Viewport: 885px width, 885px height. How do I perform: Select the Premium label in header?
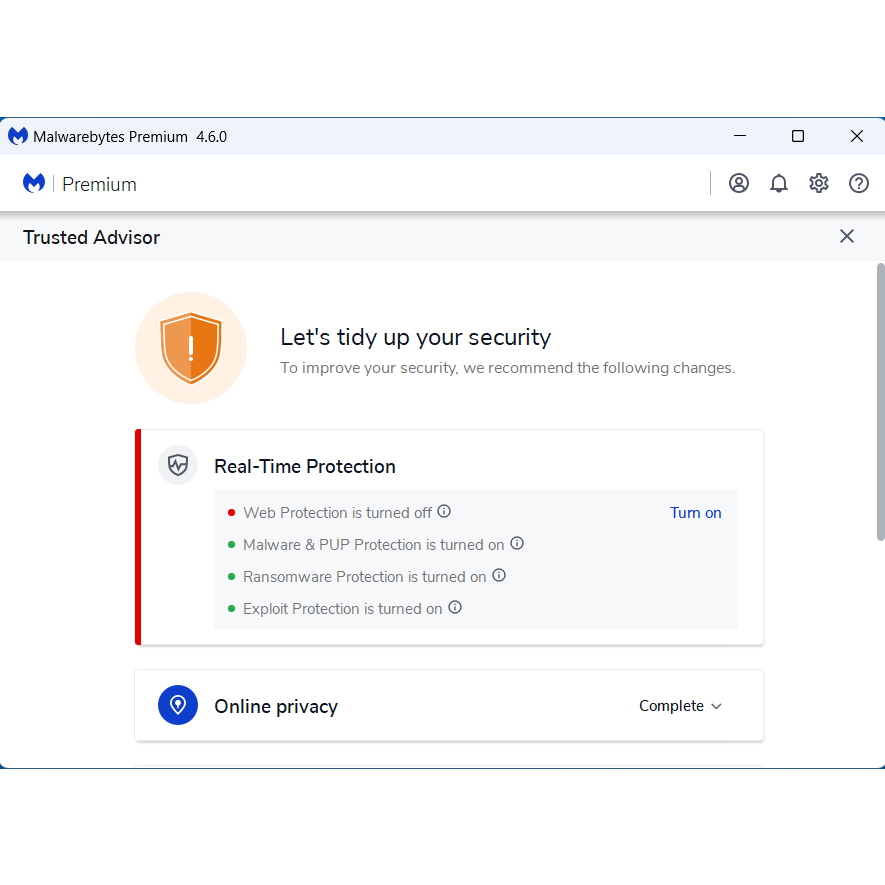pos(99,184)
